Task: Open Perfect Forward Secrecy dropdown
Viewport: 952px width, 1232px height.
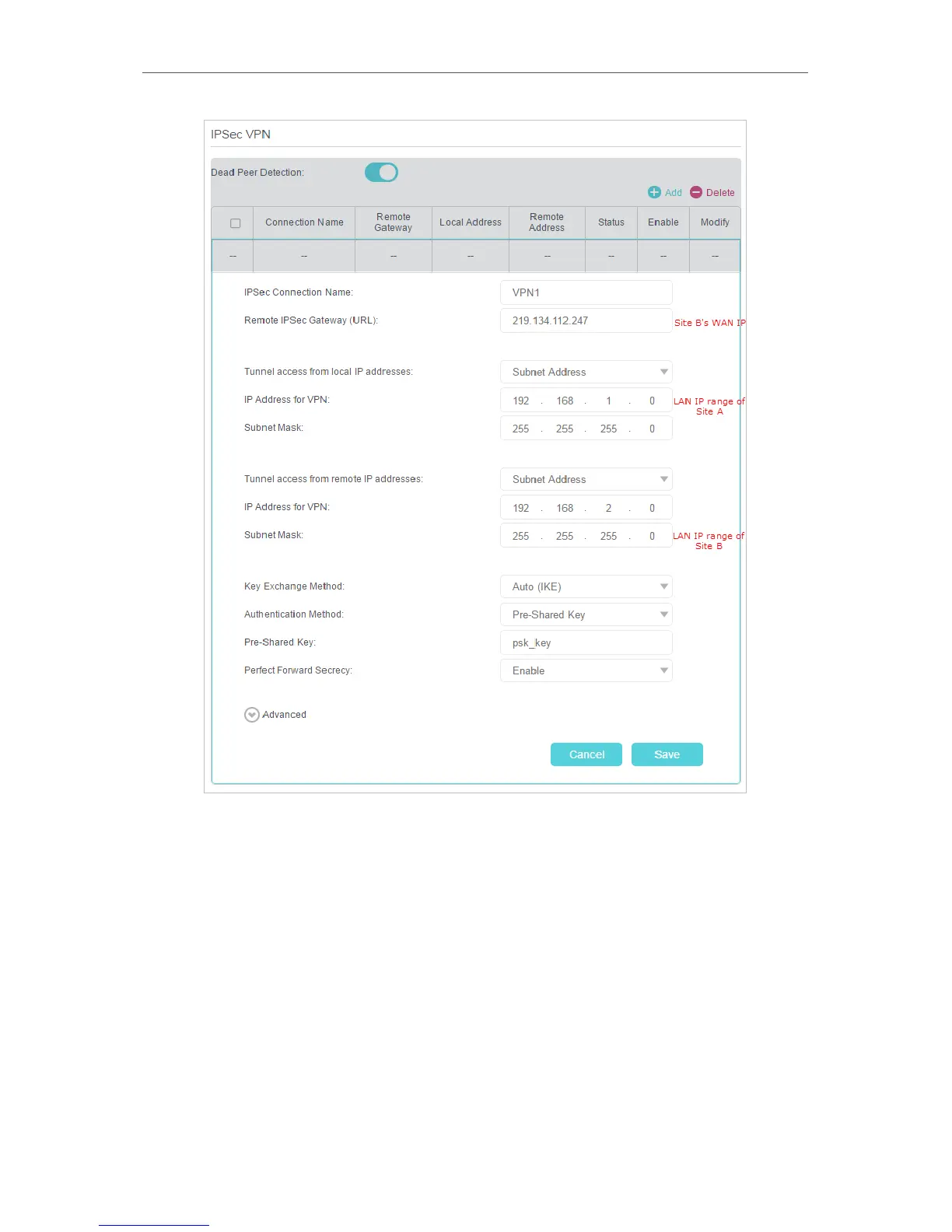Action: pyautogui.click(x=586, y=670)
